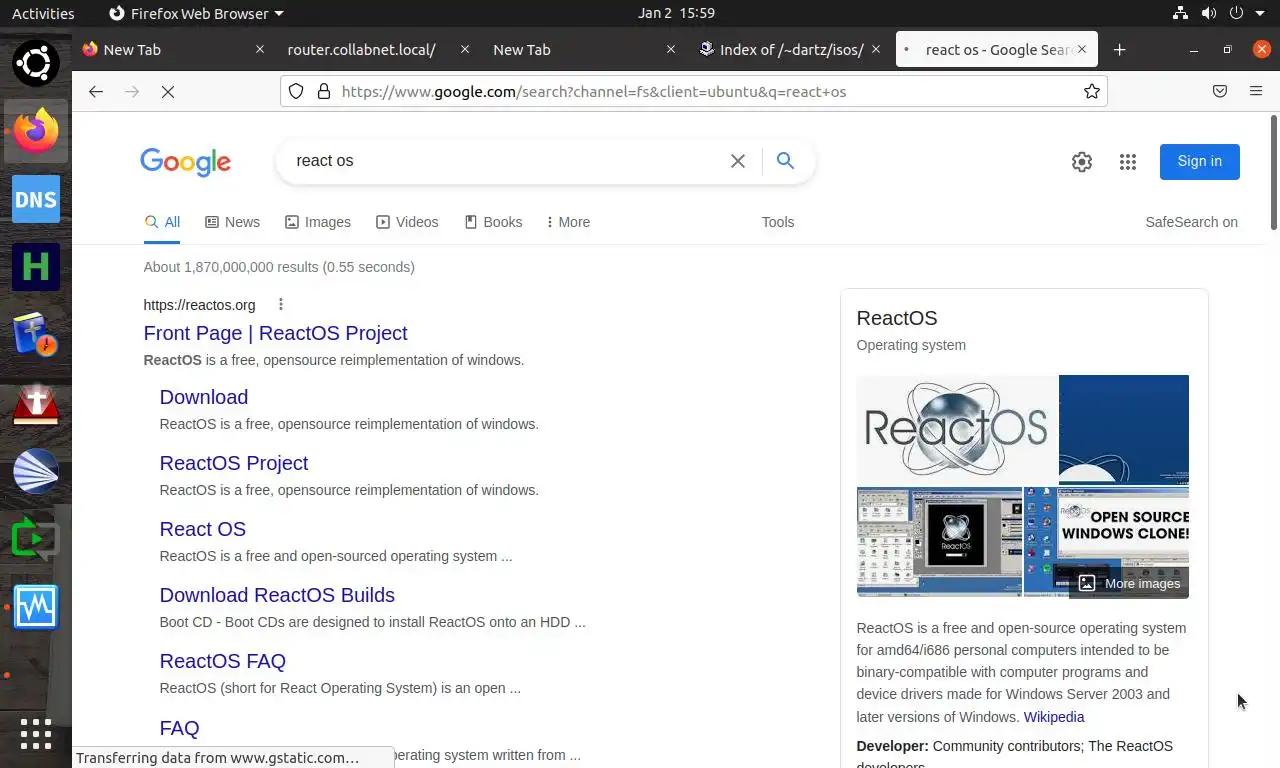Open options dots beside reactos.org result
1280x768 pixels.
click(281, 304)
